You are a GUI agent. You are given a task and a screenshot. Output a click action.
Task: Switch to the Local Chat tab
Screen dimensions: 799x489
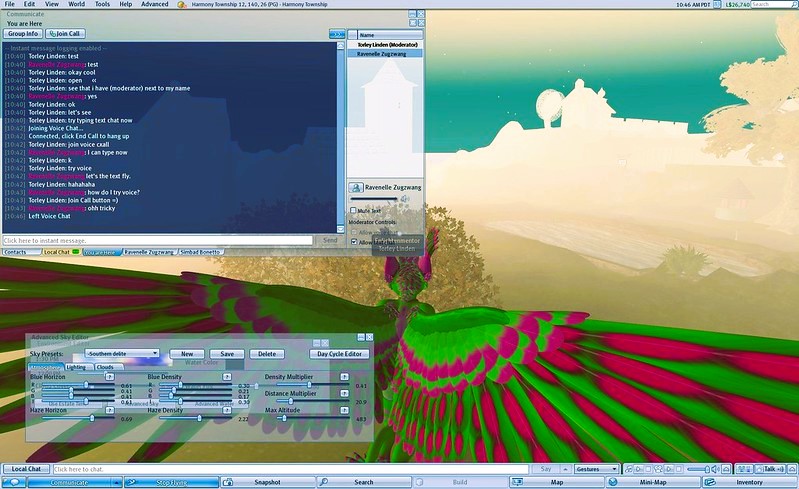coord(61,252)
